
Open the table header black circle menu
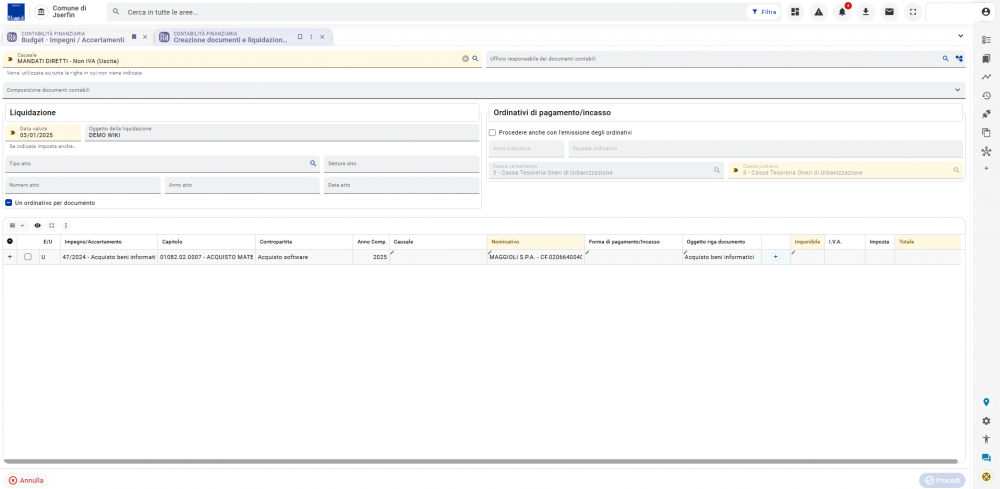tap(10, 242)
